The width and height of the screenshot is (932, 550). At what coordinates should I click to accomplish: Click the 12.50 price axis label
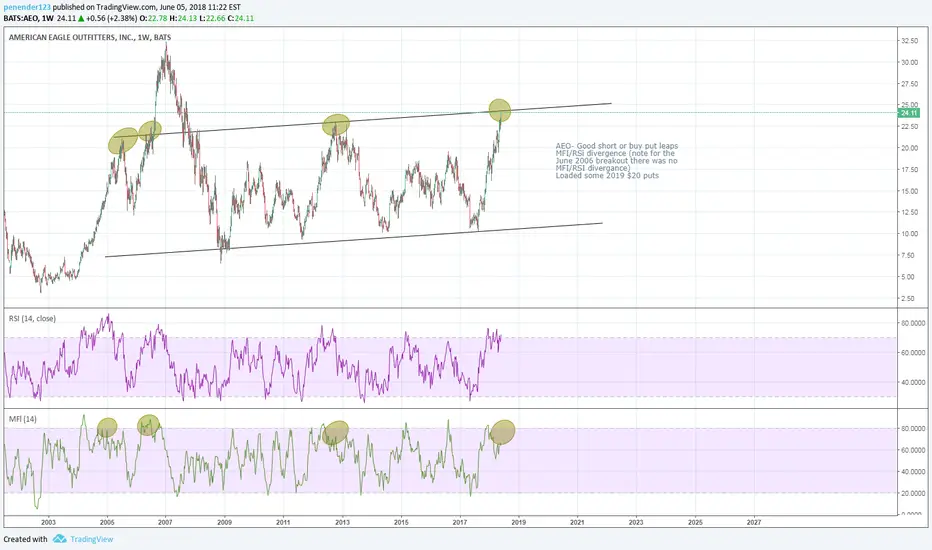click(909, 212)
